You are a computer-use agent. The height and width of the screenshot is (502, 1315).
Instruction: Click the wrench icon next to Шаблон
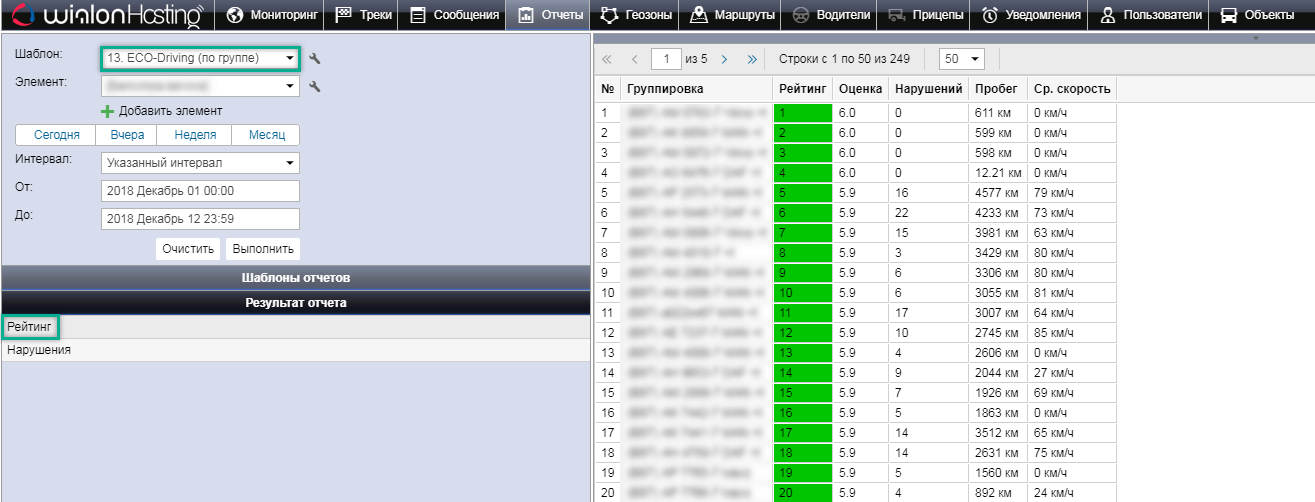315,59
